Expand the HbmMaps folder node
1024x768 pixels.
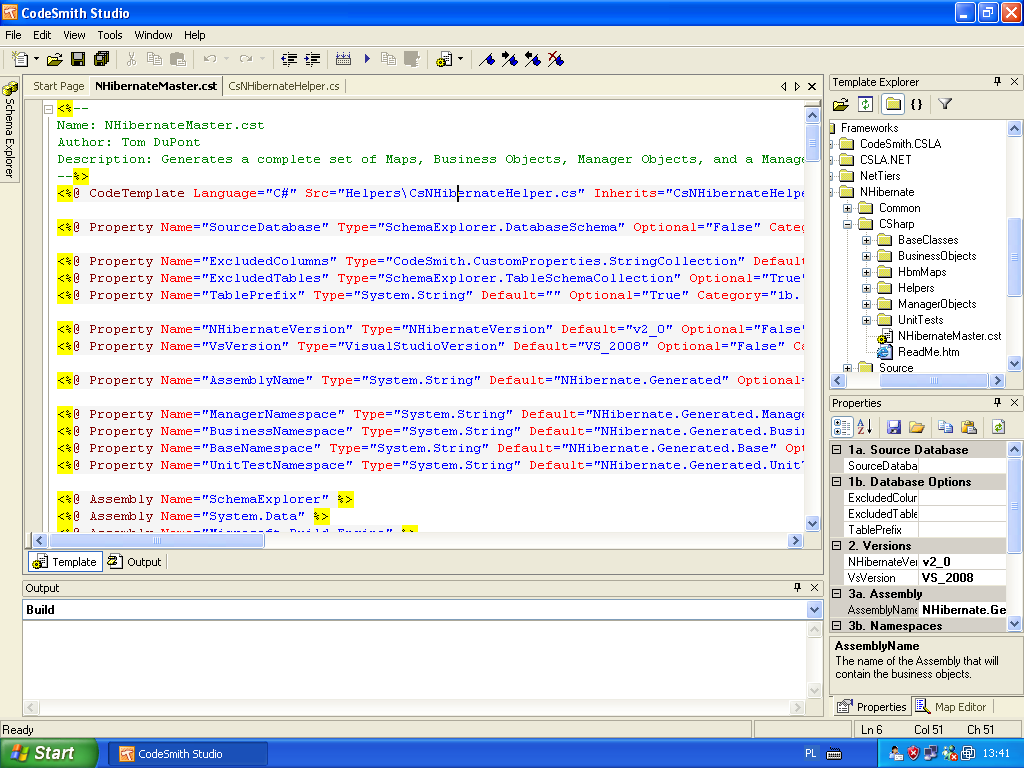(866, 272)
